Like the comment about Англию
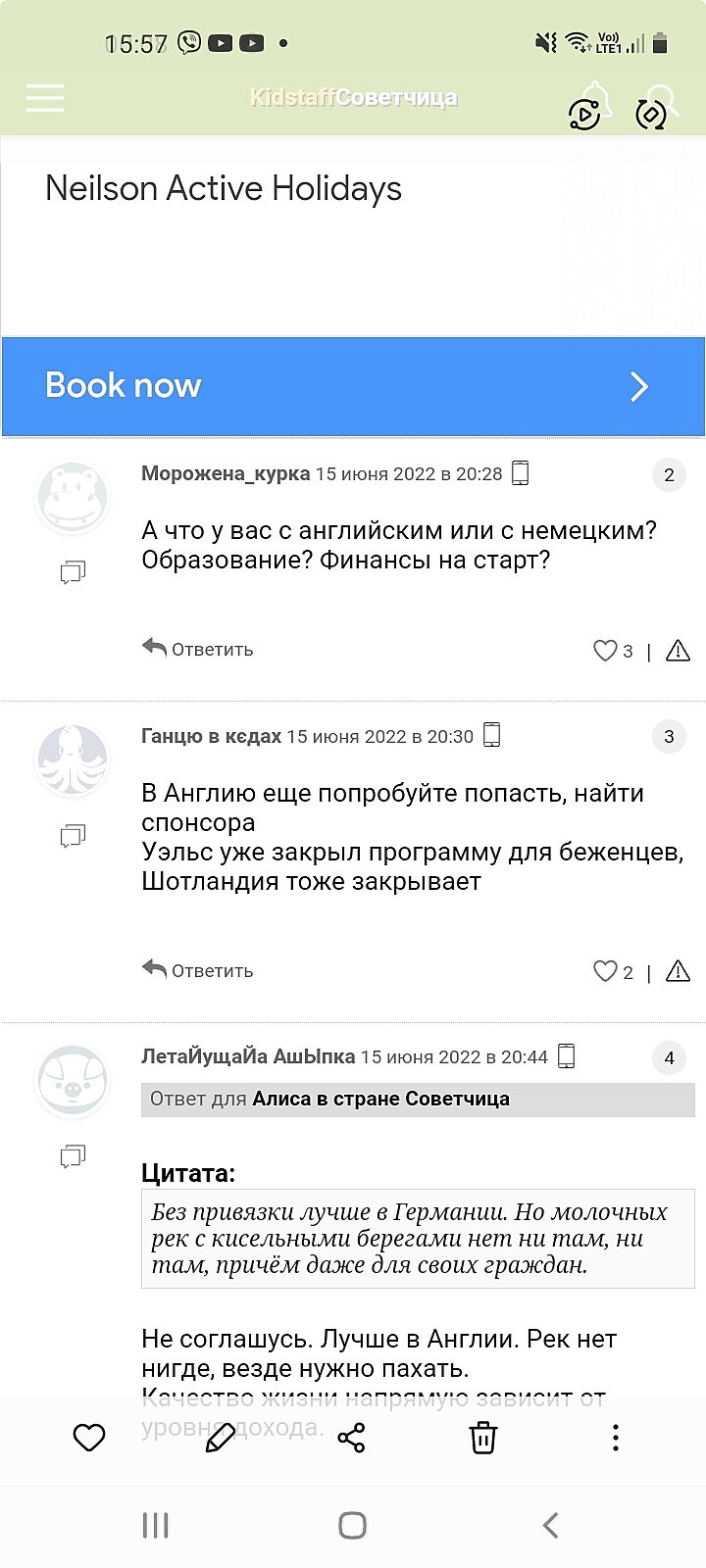This screenshot has width=706, height=1568. [x=605, y=971]
